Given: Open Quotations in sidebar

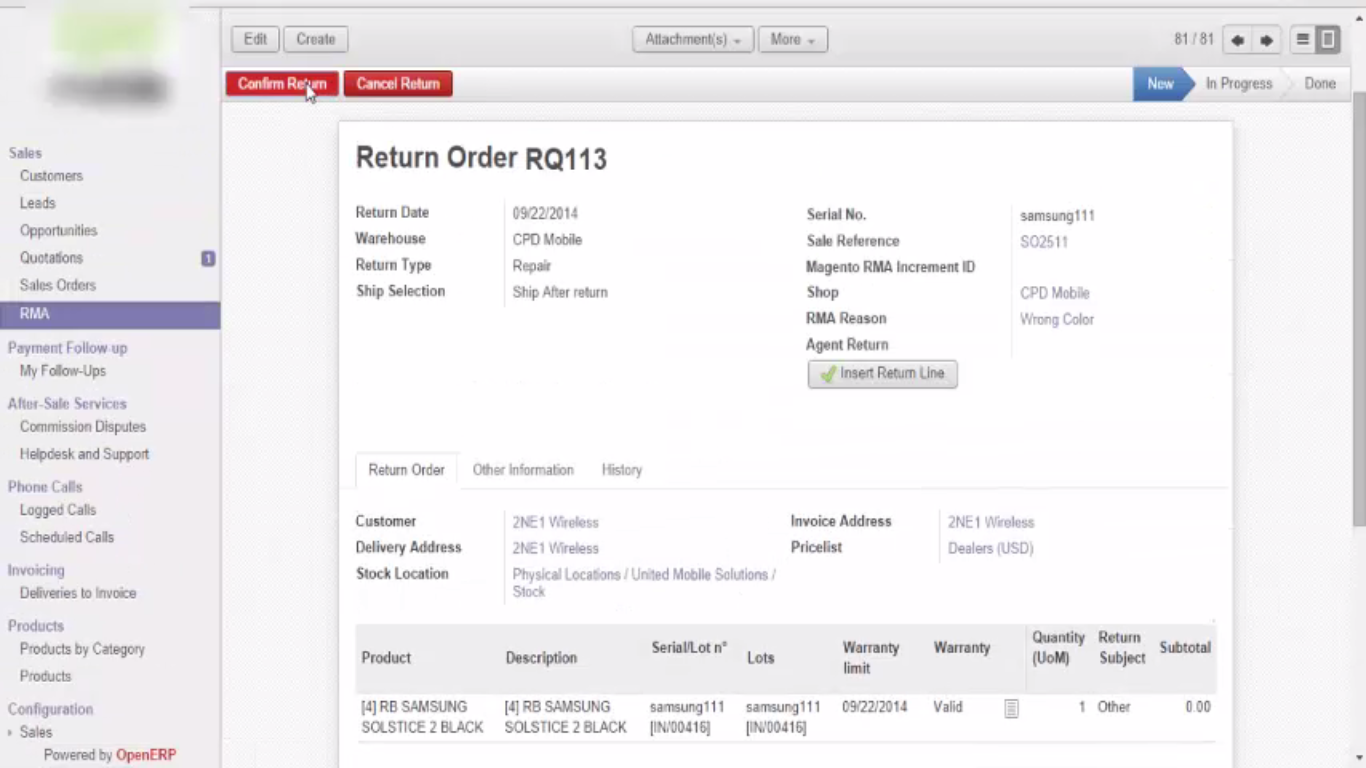Looking at the screenshot, I should coord(51,258).
